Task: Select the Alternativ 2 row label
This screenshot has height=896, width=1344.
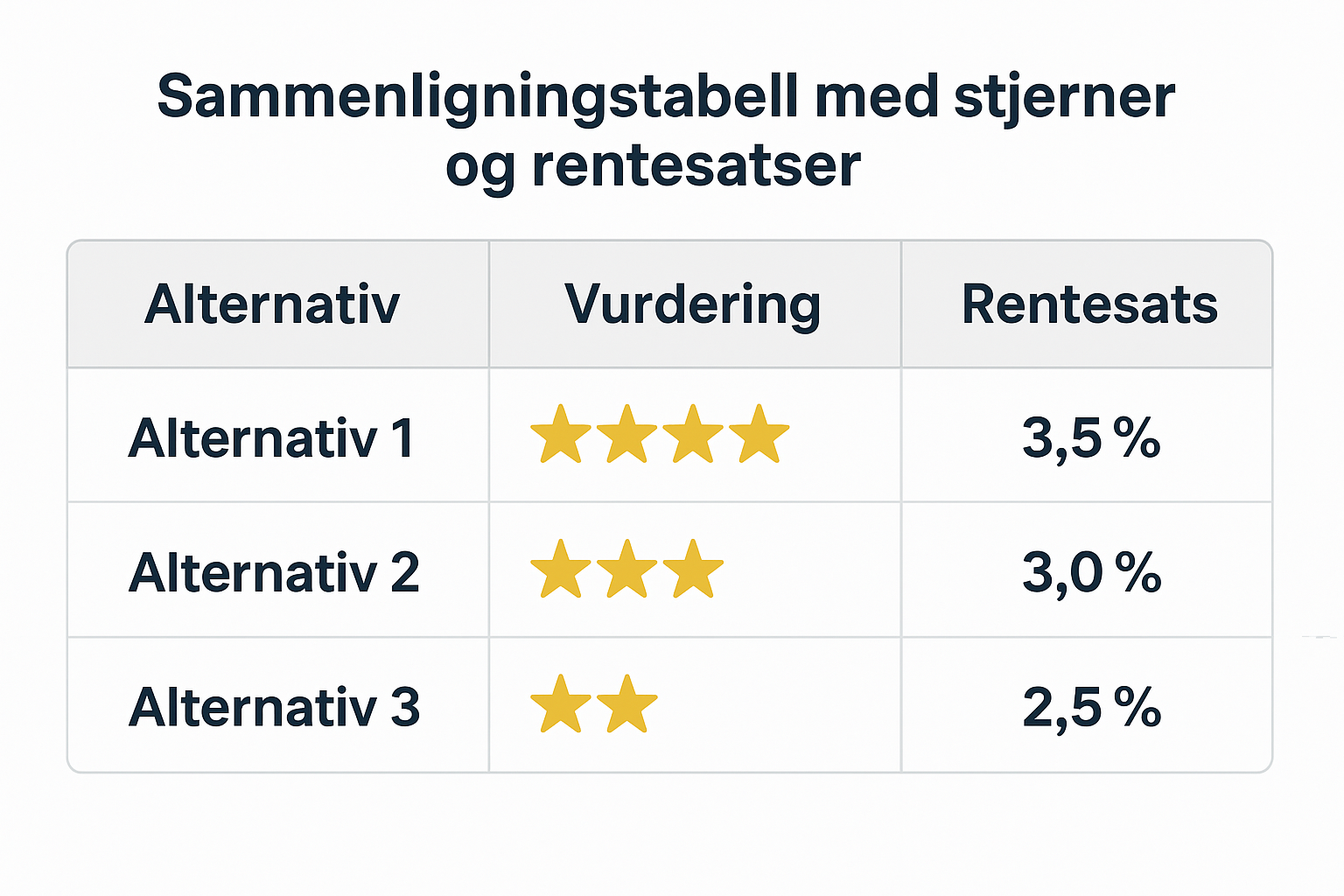Action: click(x=274, y=573)
